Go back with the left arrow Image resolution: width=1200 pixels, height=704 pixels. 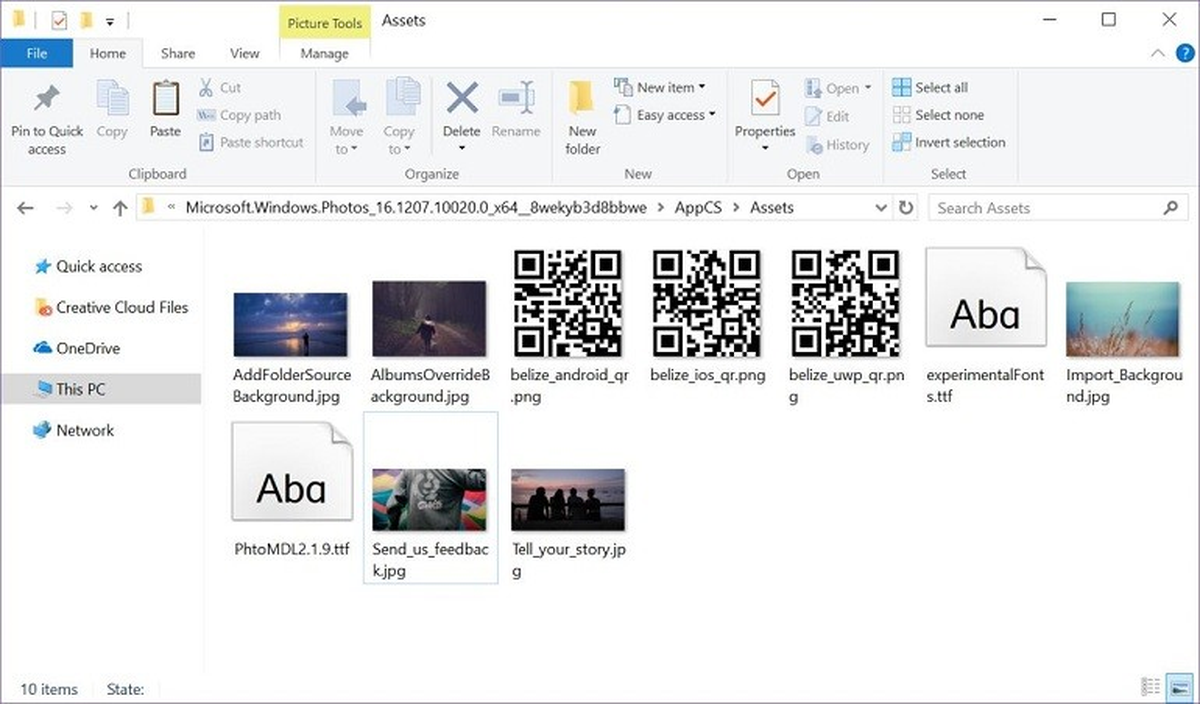(x=26, y=208)
